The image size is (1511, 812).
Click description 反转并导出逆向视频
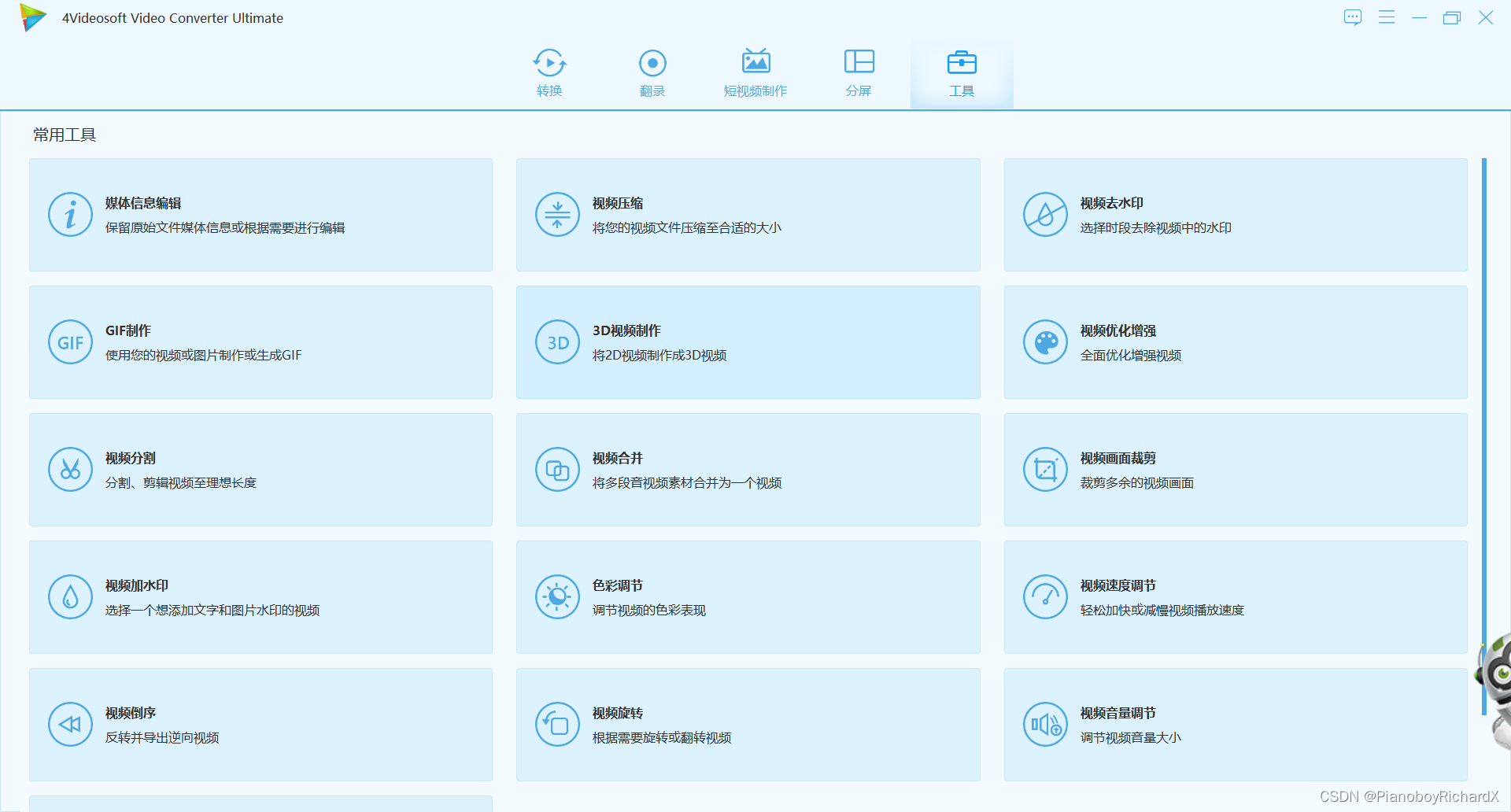pos(162,737)
